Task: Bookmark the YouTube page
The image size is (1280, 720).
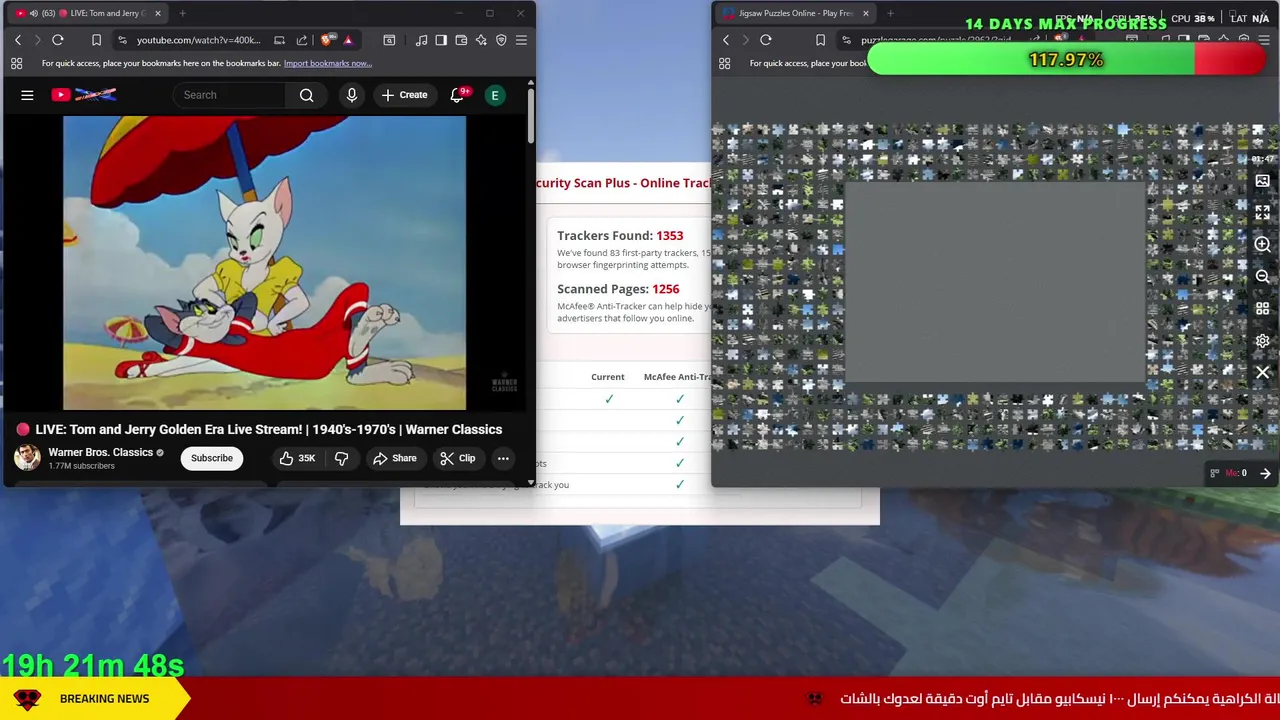Action: (96, 40)
